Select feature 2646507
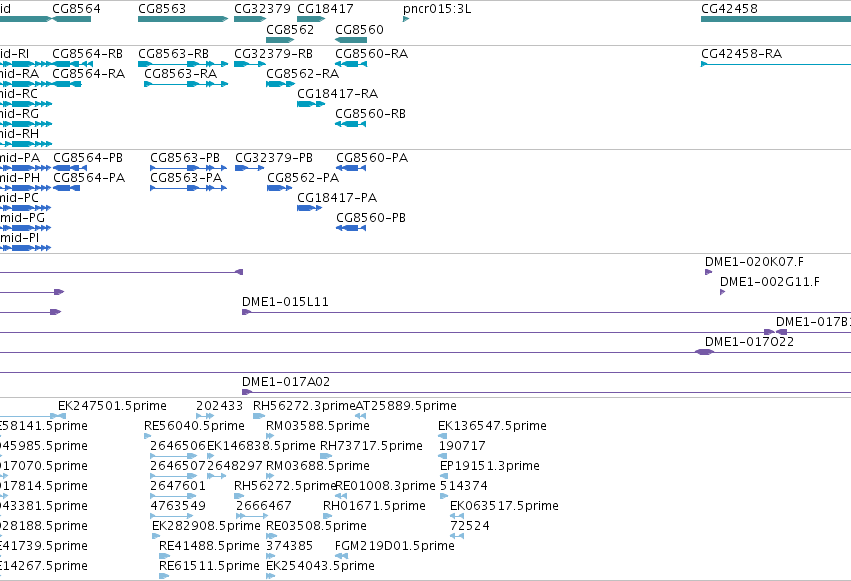 coord(173,476)
